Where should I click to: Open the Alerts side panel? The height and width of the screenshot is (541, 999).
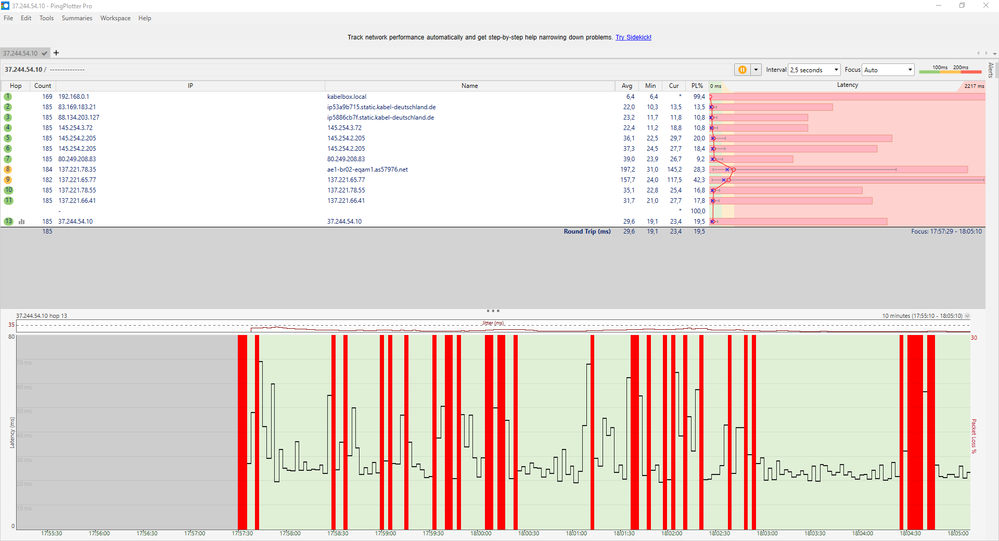point(991,70)
